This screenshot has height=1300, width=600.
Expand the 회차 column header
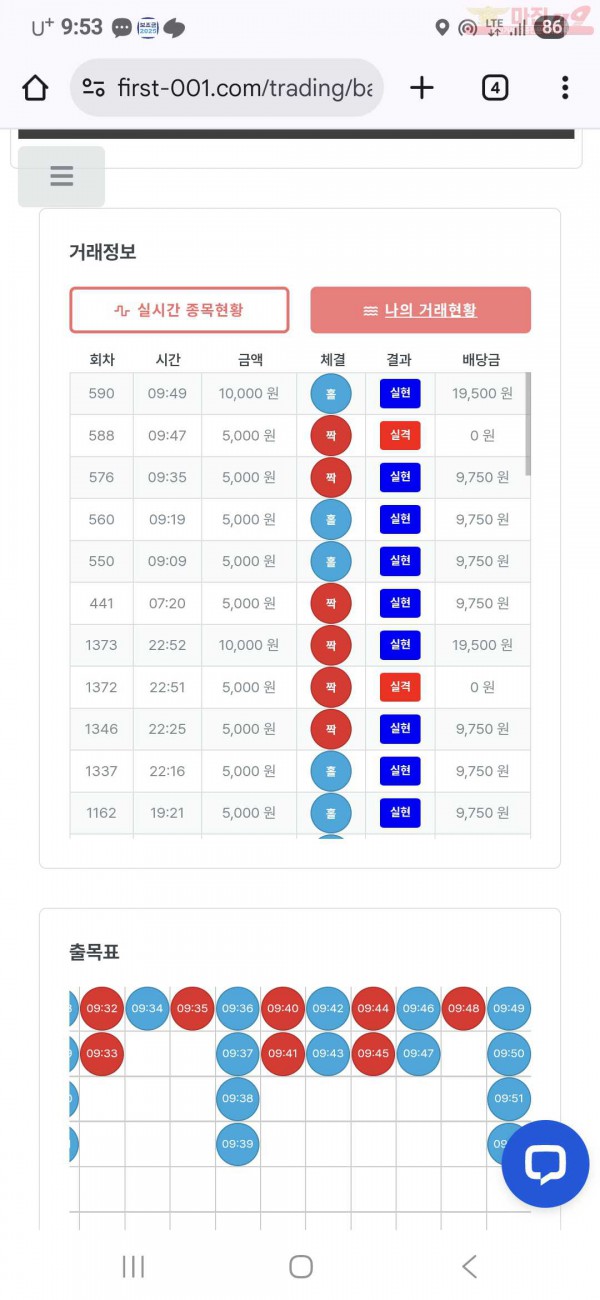click(100, 359)
